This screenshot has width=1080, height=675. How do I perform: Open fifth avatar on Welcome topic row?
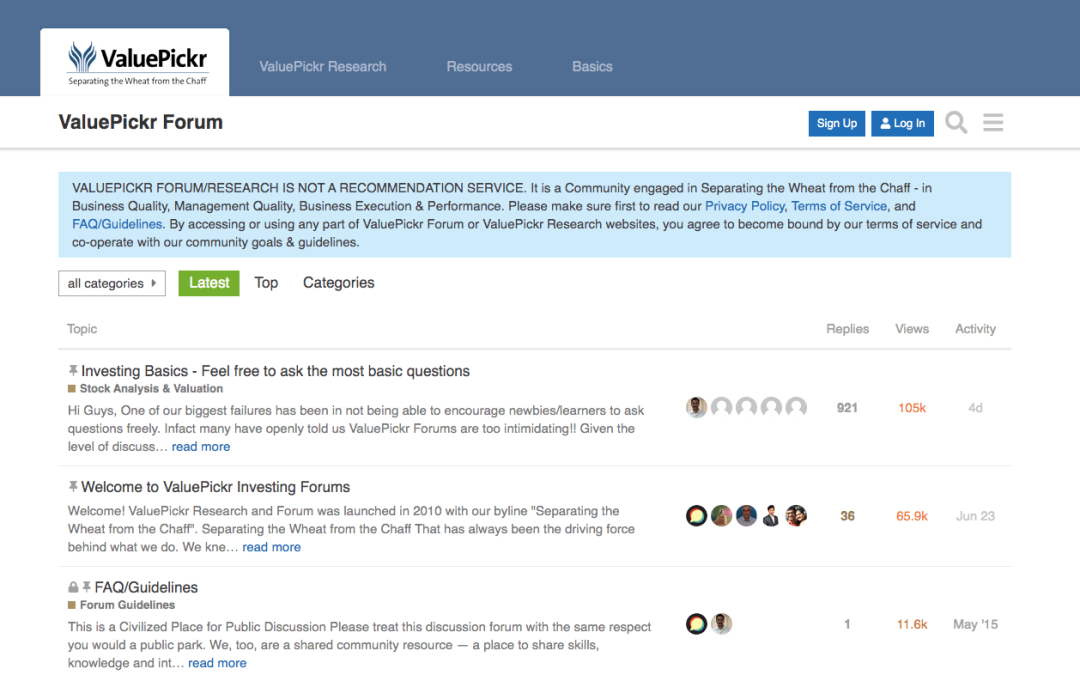tap(796, 515)
